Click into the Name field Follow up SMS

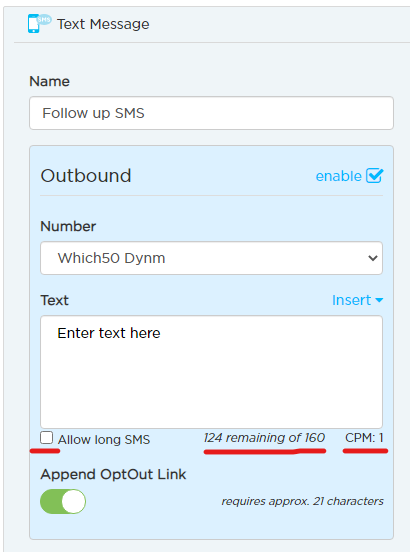pos(212,113)
